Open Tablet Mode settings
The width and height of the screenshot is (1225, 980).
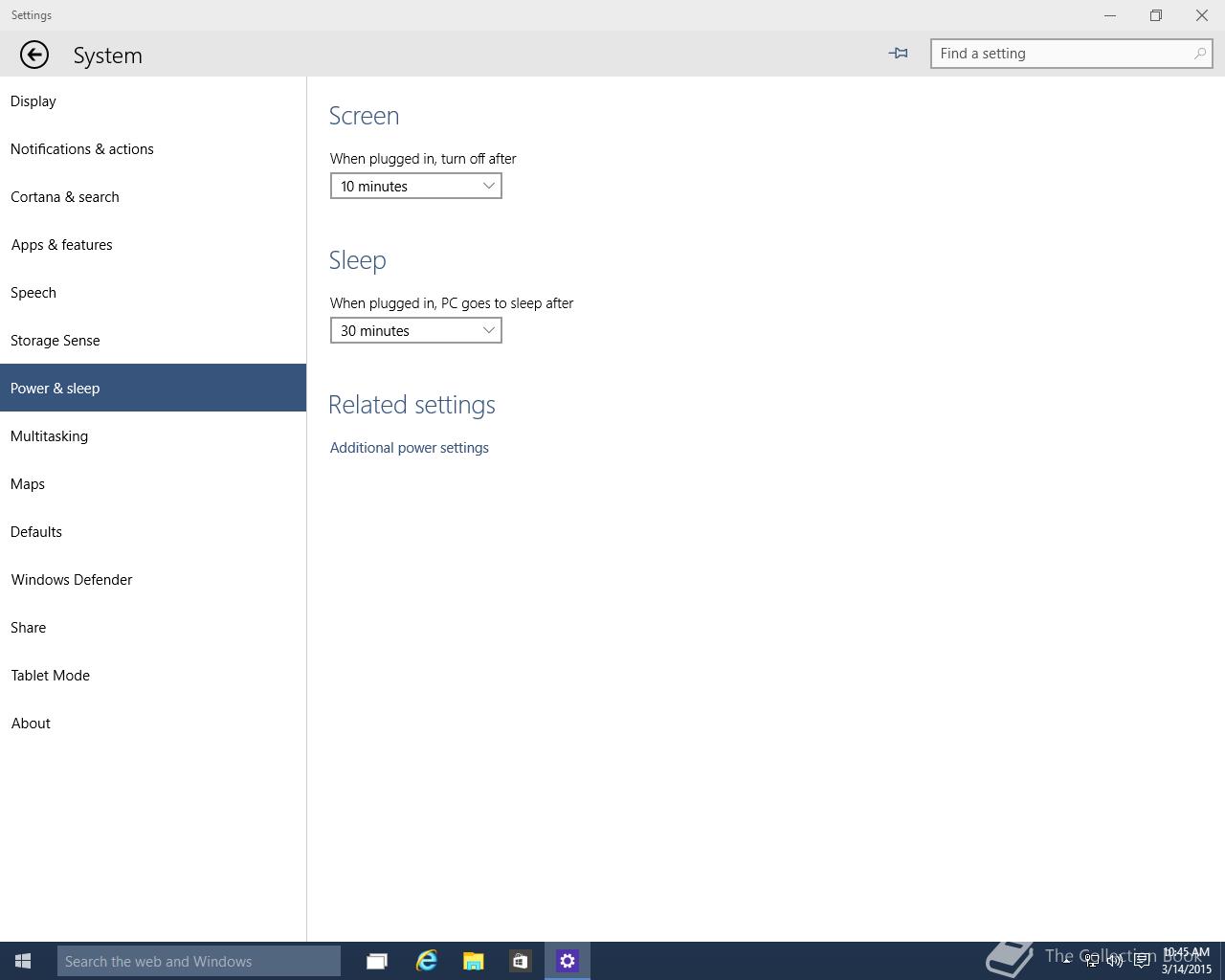tap(153, 675)
